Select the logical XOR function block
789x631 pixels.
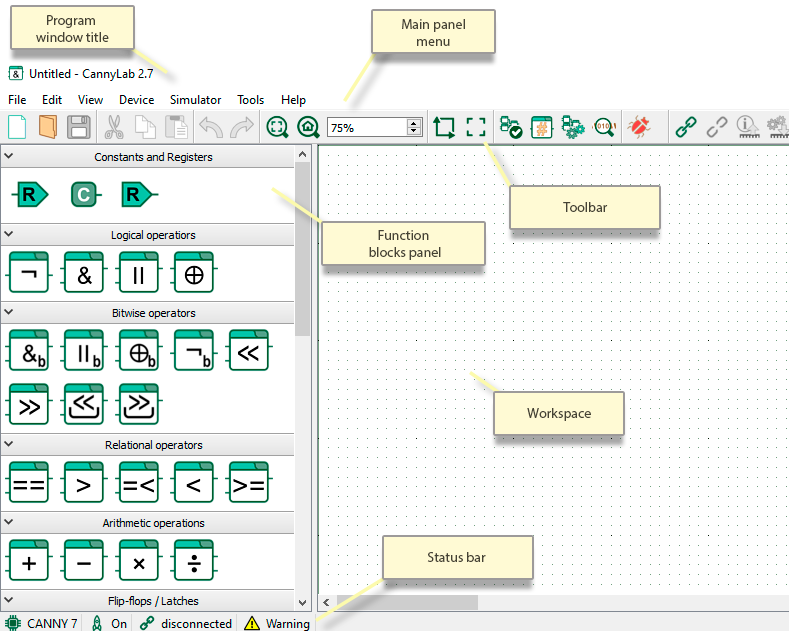194,272
